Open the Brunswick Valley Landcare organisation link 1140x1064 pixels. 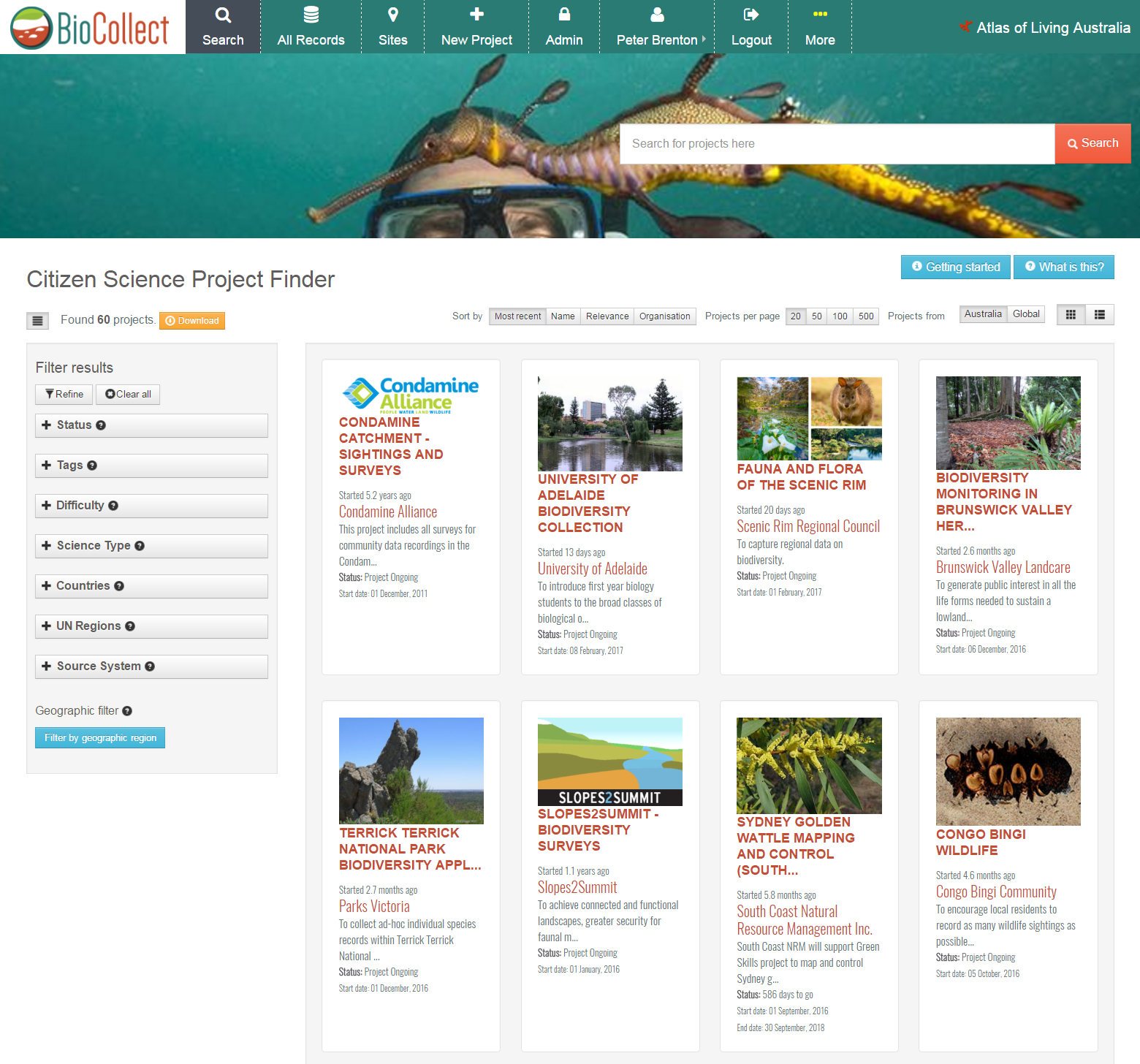[1003, 568]
